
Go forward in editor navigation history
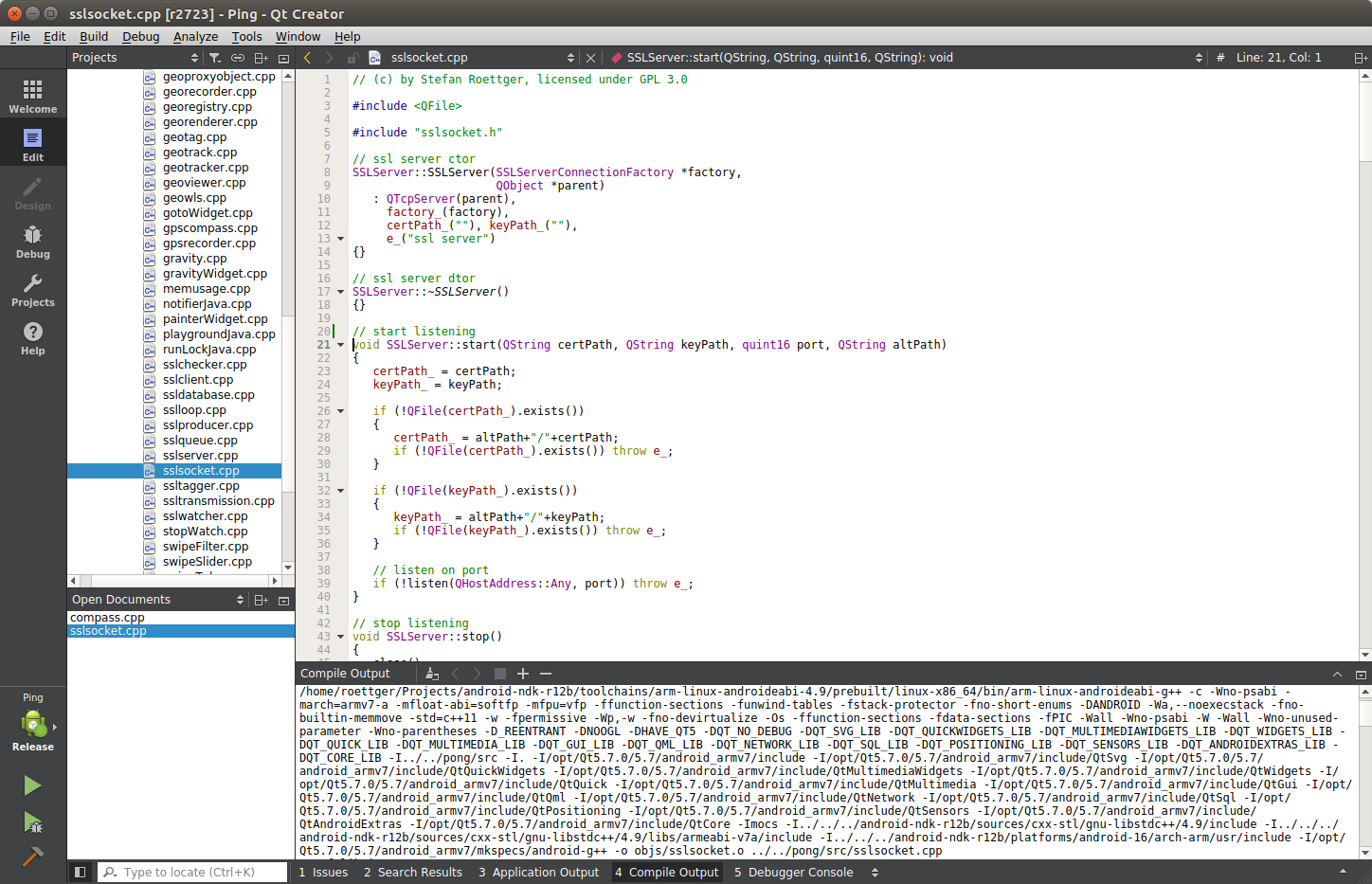[330, 58]
